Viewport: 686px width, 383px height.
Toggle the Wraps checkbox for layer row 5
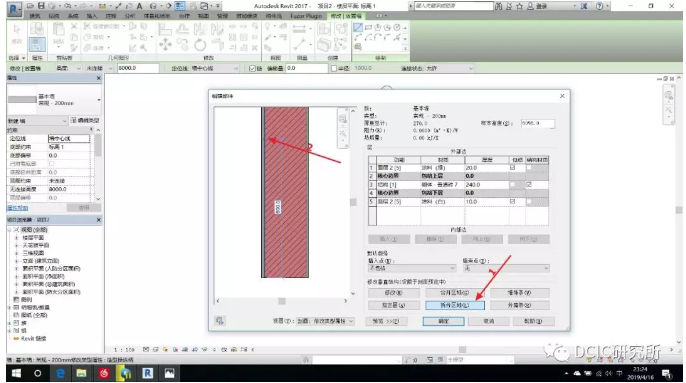512,201
